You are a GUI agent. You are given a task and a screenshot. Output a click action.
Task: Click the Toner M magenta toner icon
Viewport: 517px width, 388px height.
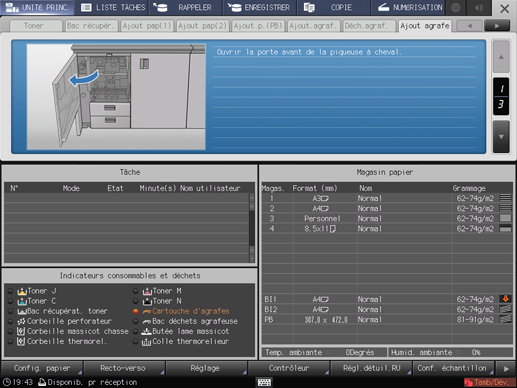click(147, 291)
